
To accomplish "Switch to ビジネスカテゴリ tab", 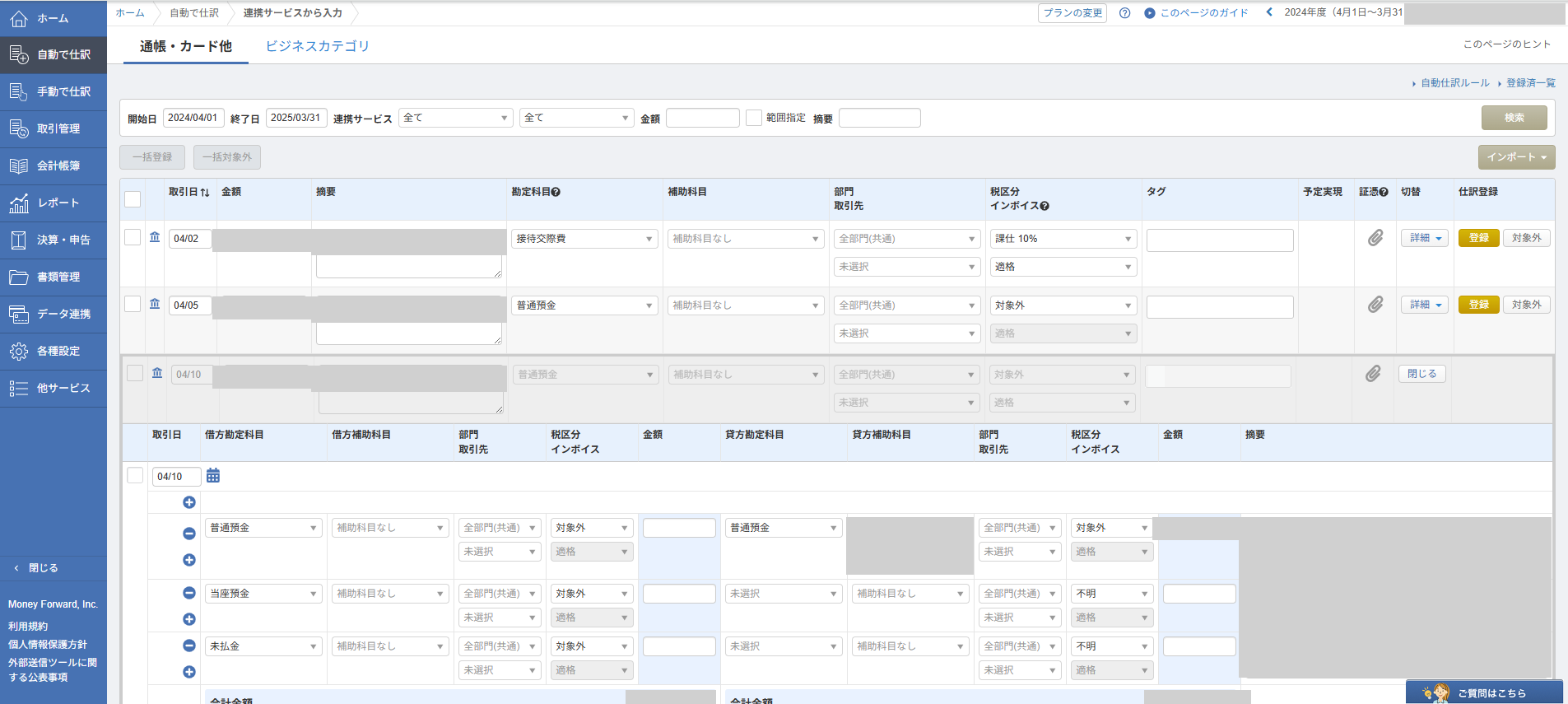I will click(x=317, y=46).
